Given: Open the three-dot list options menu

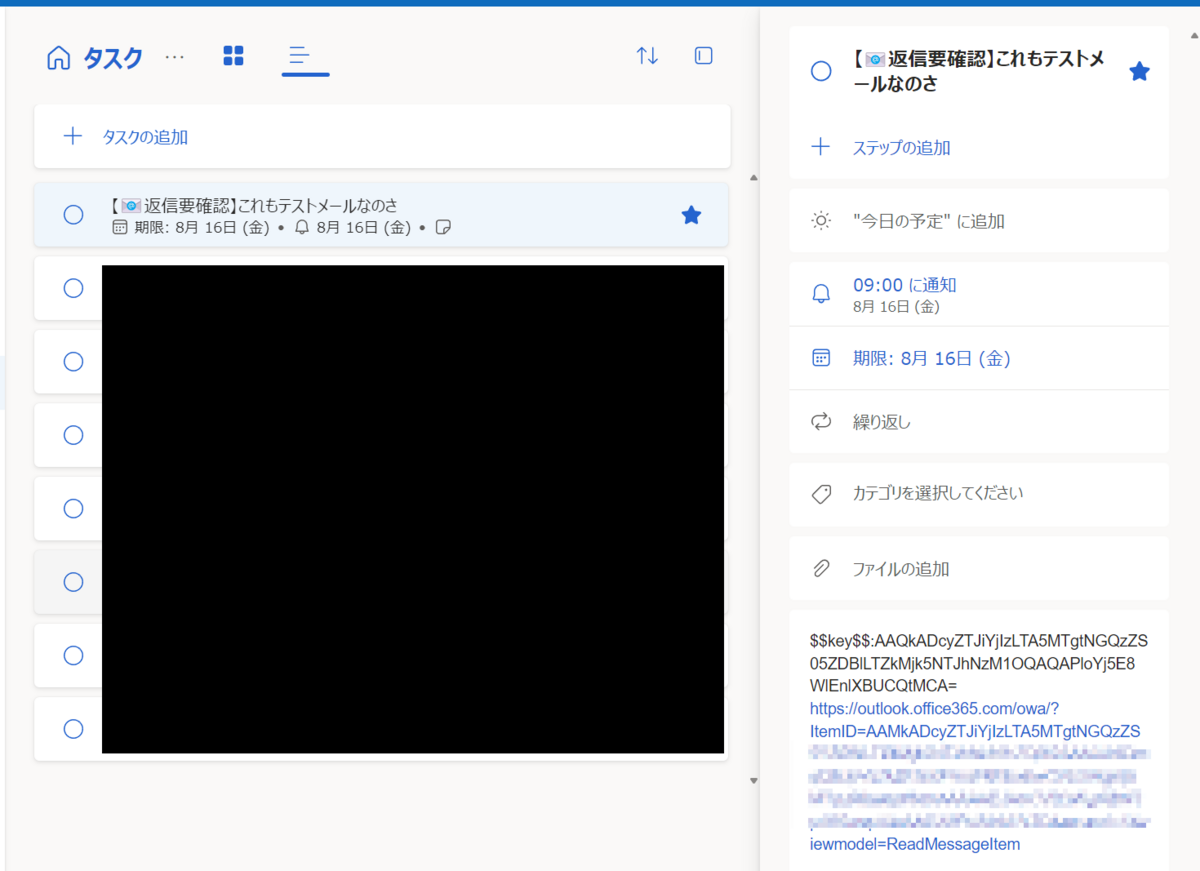Looking at the screenshot, I should [x=175, y=57].
